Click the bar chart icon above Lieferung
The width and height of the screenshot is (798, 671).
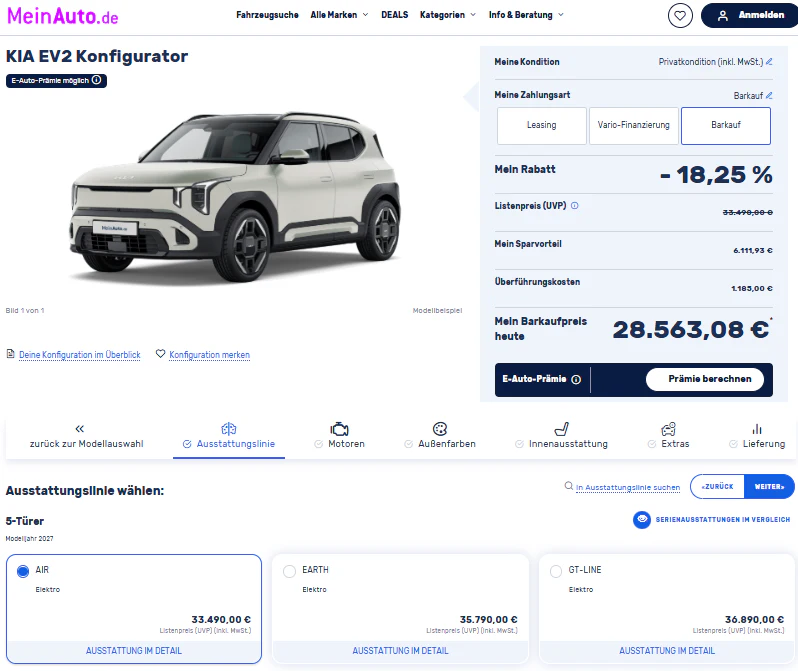click(757, 429)
